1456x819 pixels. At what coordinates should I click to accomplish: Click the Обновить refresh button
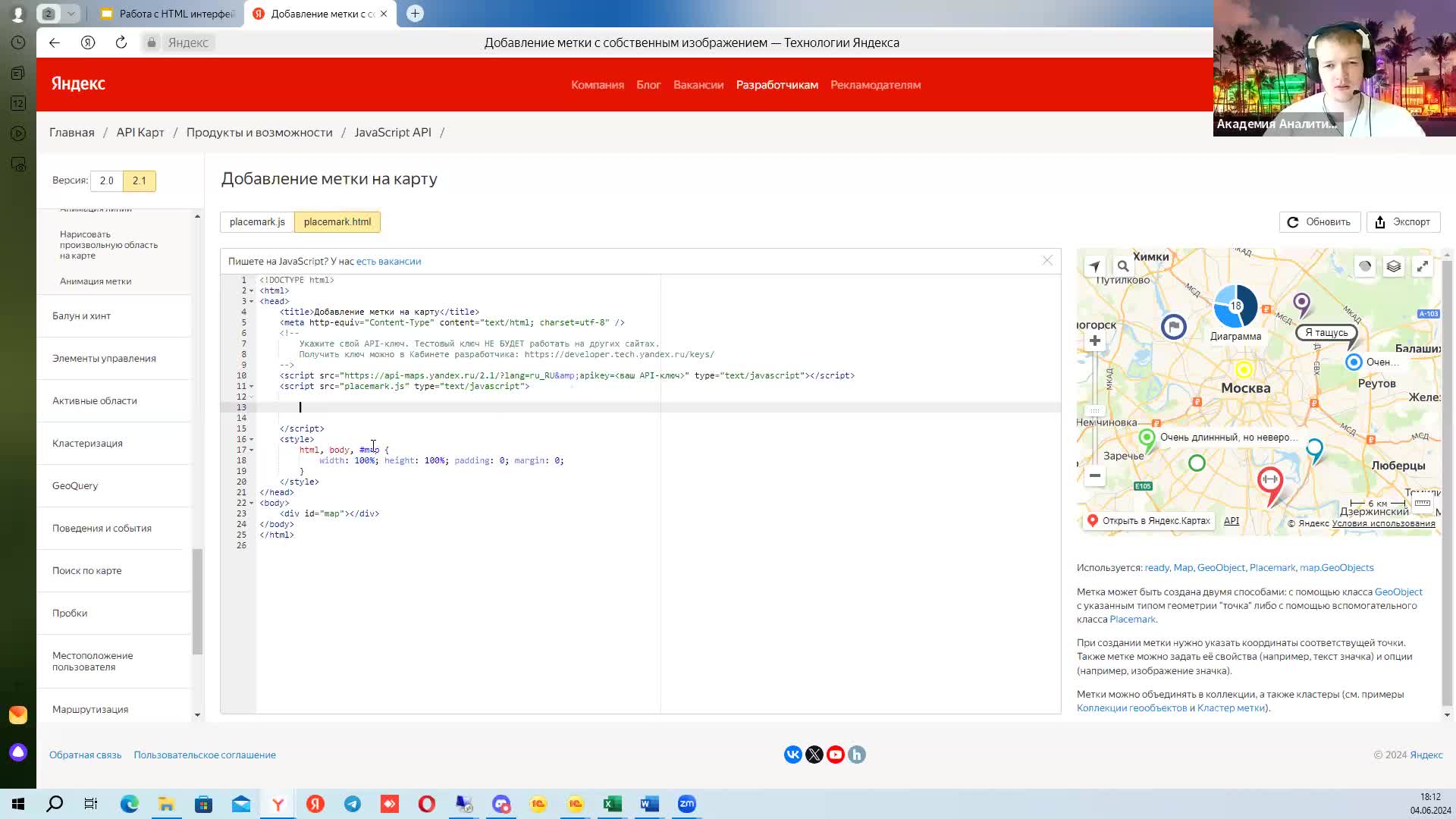coord(1319,222)
